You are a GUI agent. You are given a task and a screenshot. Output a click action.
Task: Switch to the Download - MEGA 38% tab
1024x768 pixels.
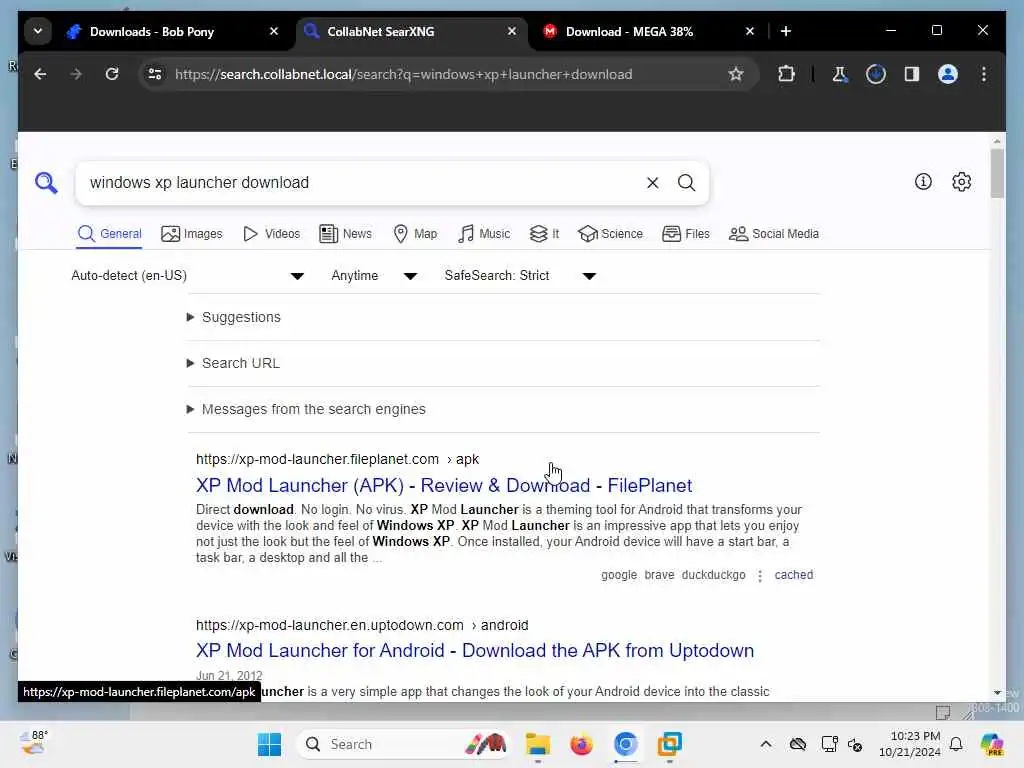pos(629,31)
